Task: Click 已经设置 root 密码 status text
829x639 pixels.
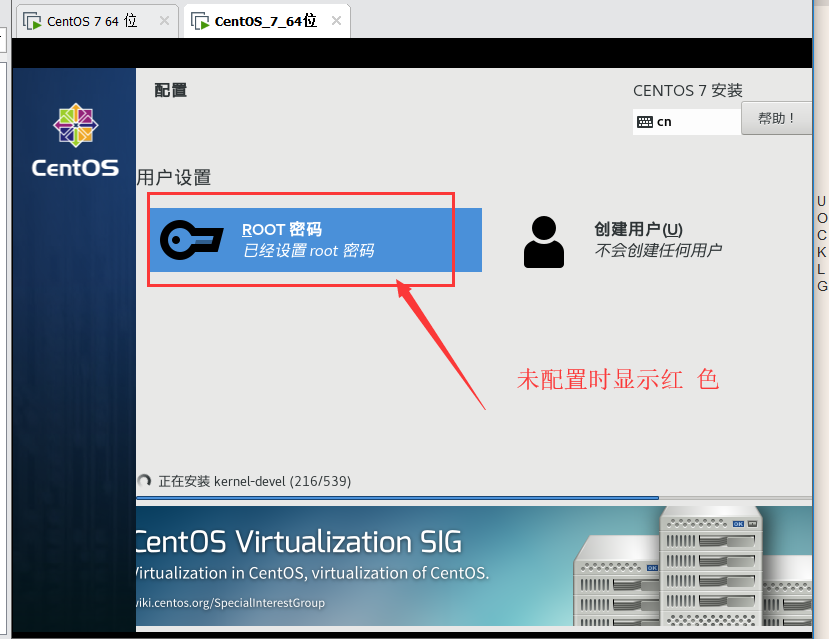Action: (x=308, y=250)
